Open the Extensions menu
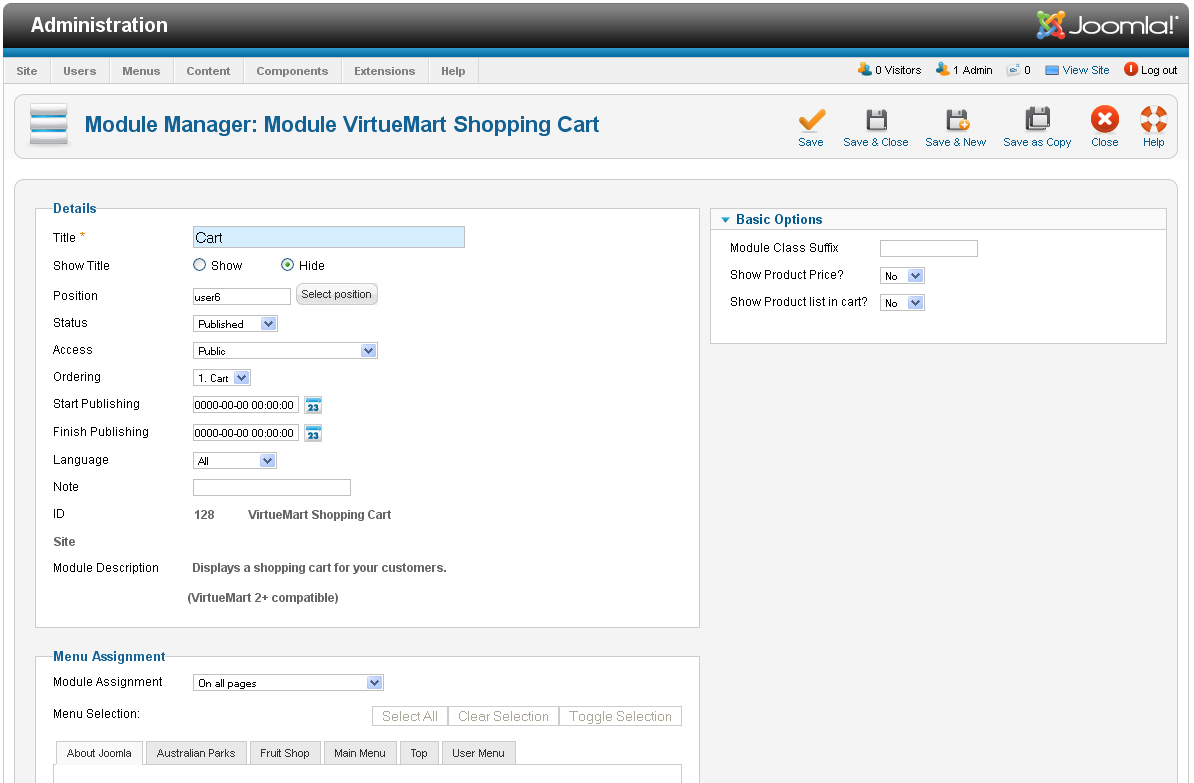1194x783 pixels. coord(384,71)
